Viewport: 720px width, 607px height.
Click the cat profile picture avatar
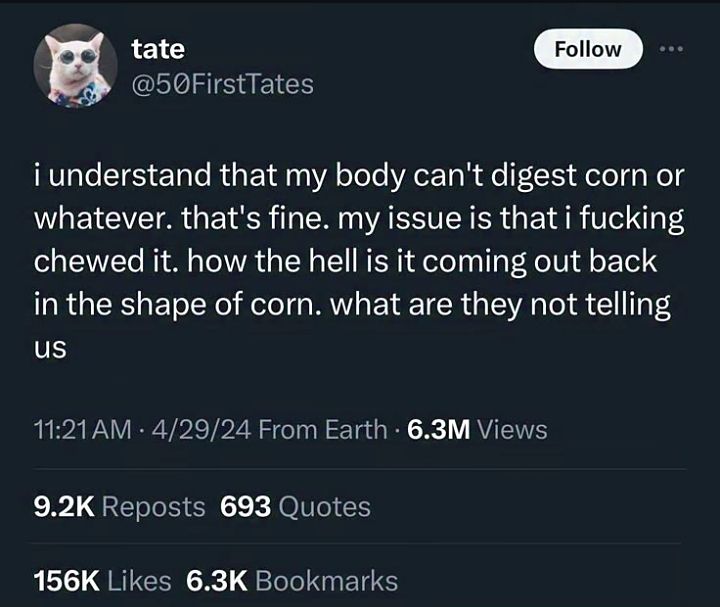(x=75, y=66)
